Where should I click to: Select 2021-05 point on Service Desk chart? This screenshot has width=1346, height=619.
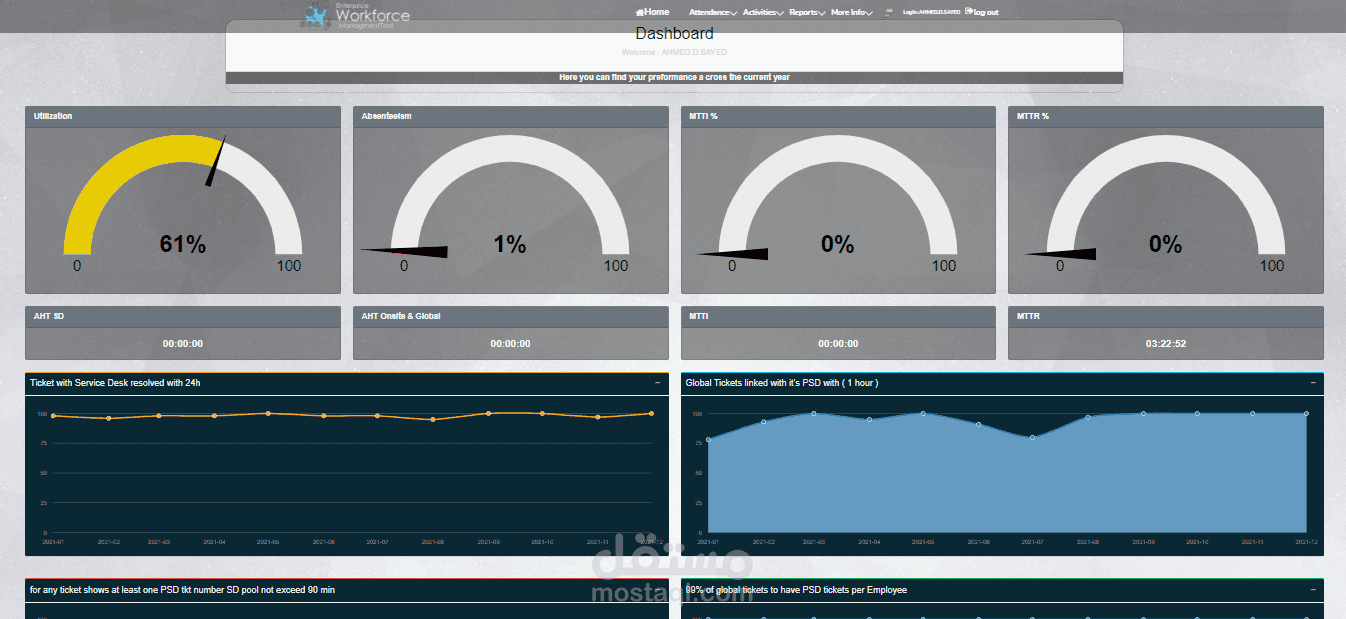tap(268, 413)
